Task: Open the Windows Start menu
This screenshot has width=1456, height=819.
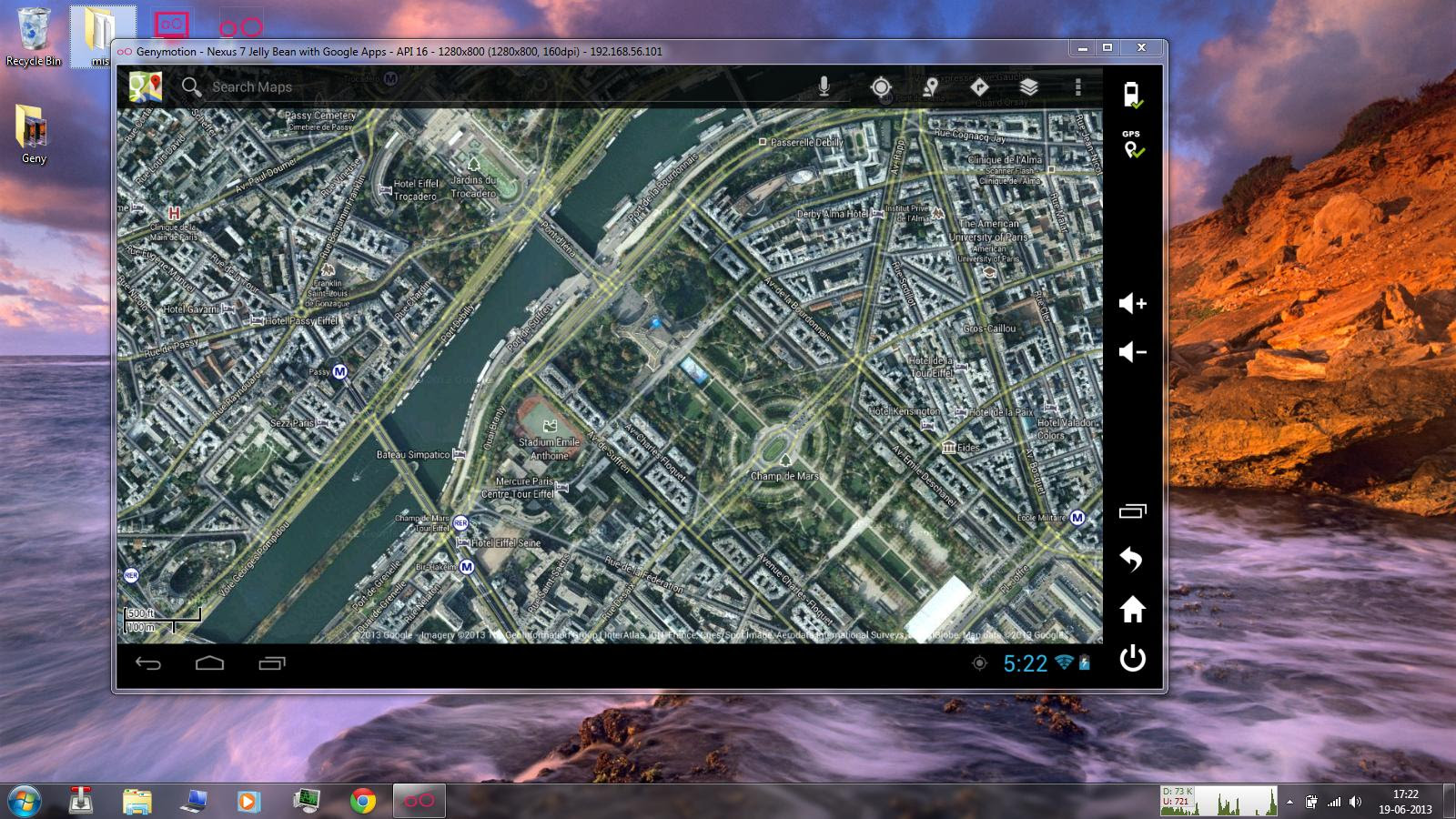Action: (25, 801)
